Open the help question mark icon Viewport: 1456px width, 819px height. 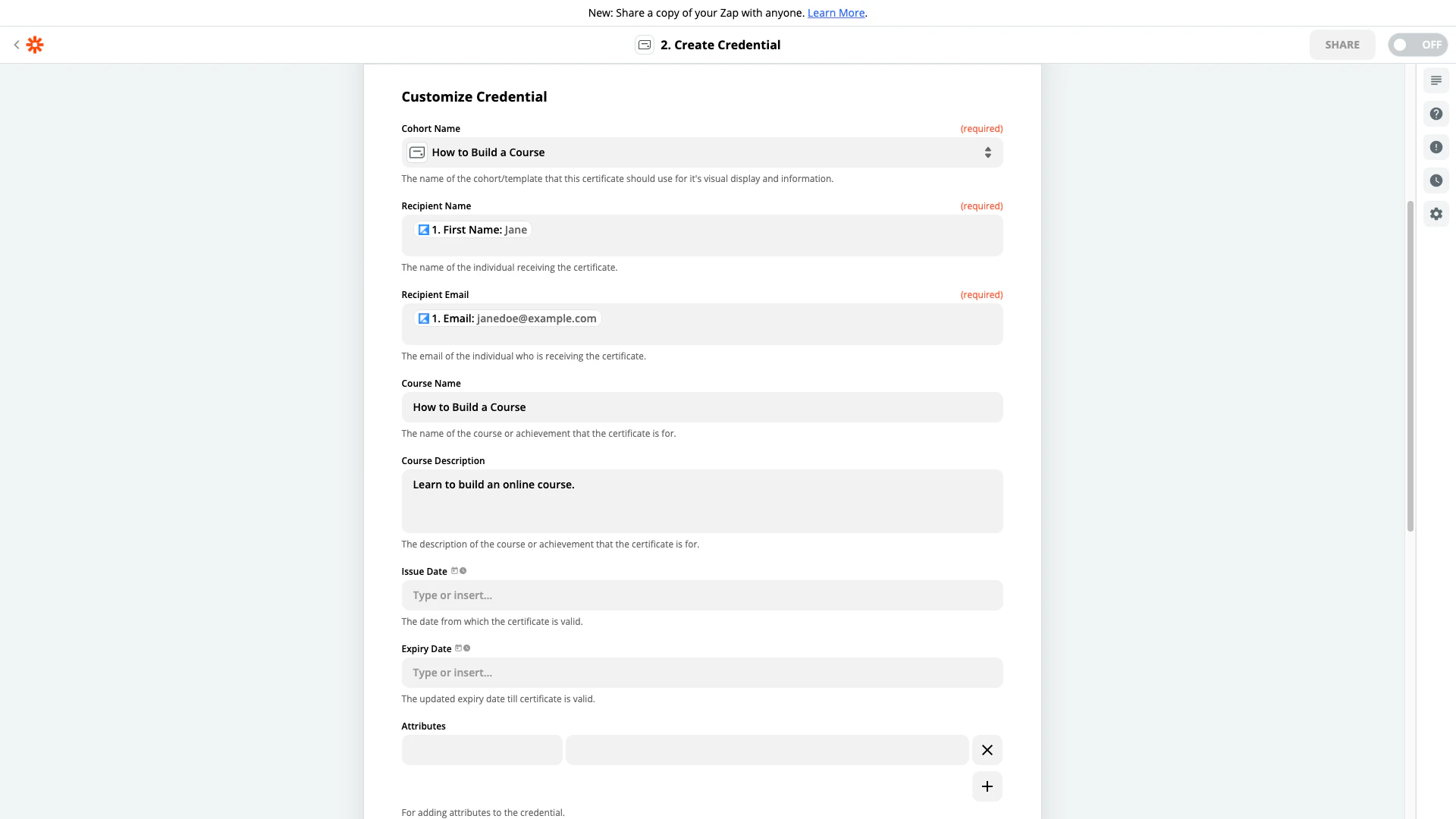click(x=1436, y=114)
